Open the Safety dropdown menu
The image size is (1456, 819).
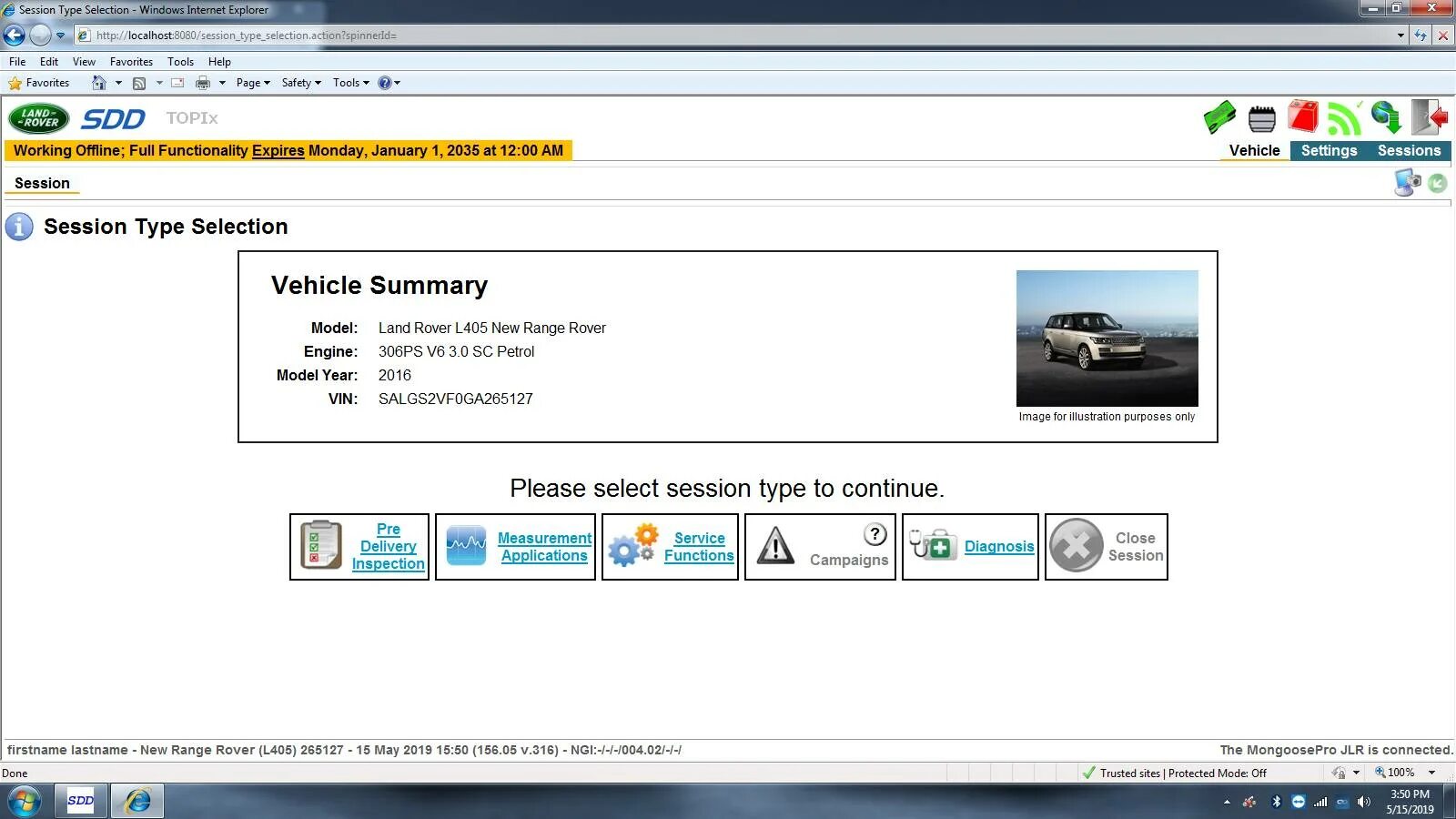click(x=301, y=83)
